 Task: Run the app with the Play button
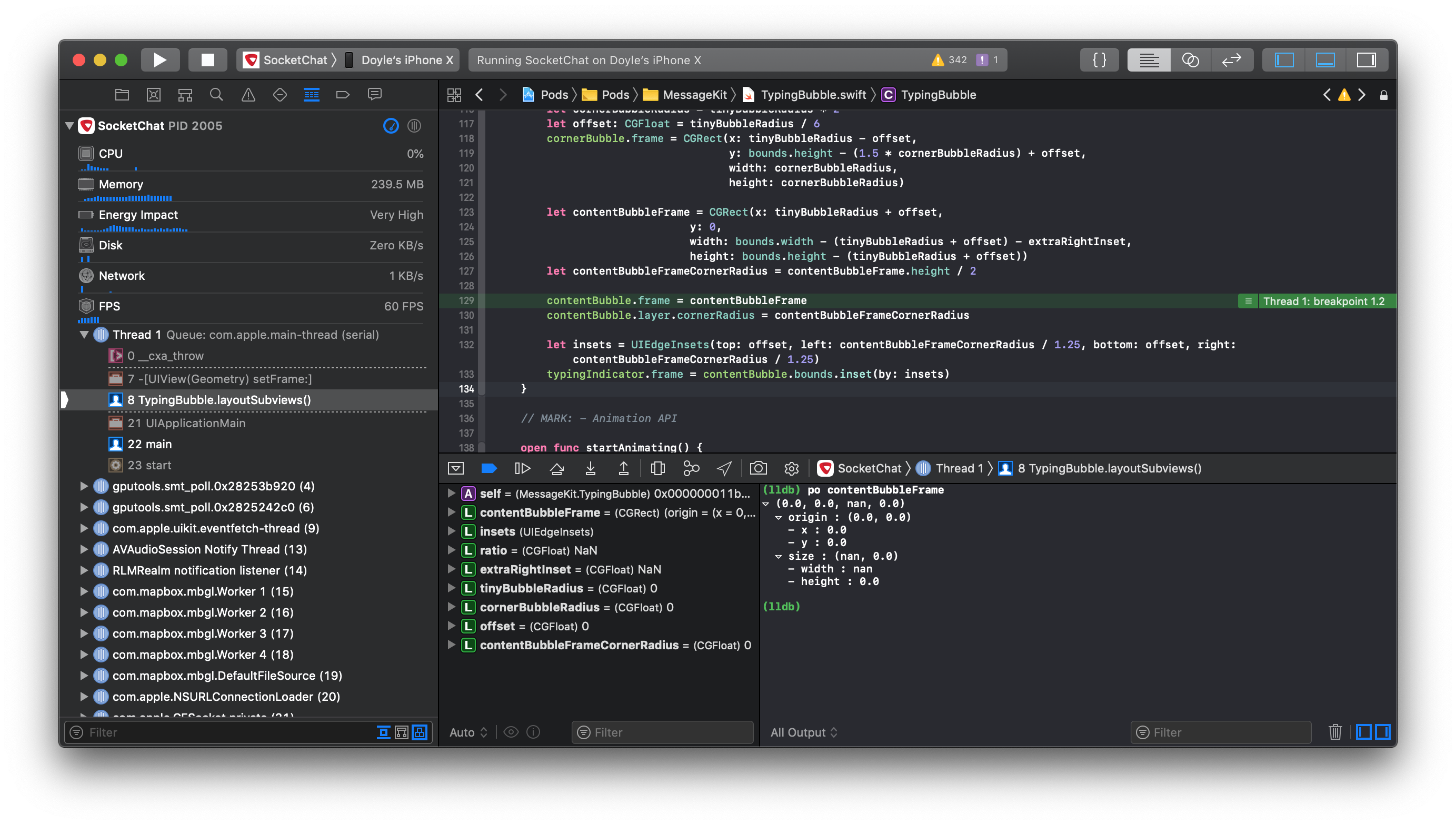point(160,60)
